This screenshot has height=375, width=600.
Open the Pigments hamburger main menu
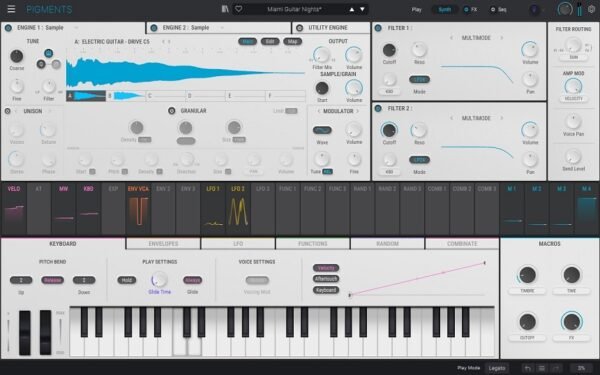(11, 9)
